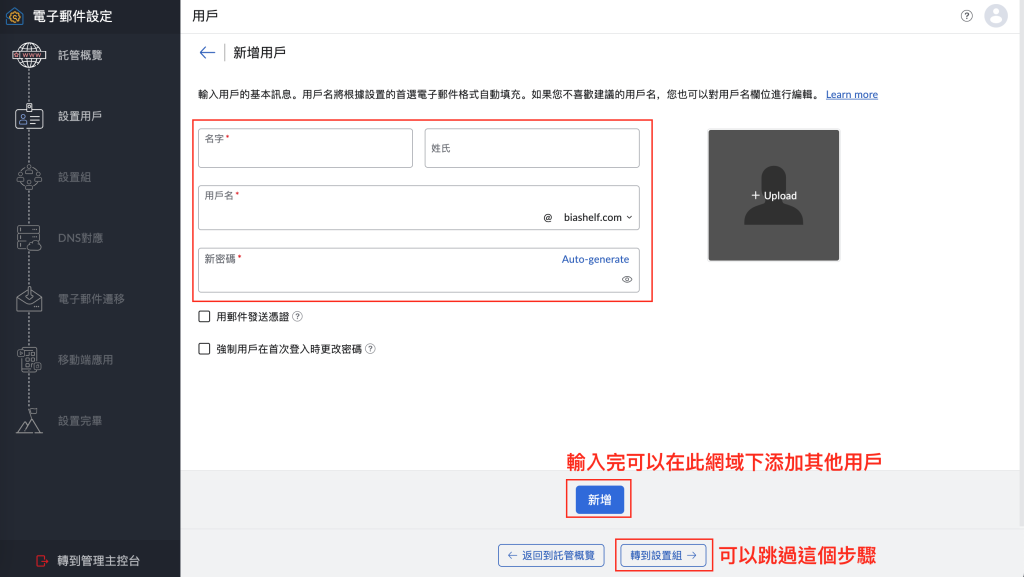The image size is (1024, 577).
Task: Click the 設置完畢 flag mountain icon
Action: point(29,421)
